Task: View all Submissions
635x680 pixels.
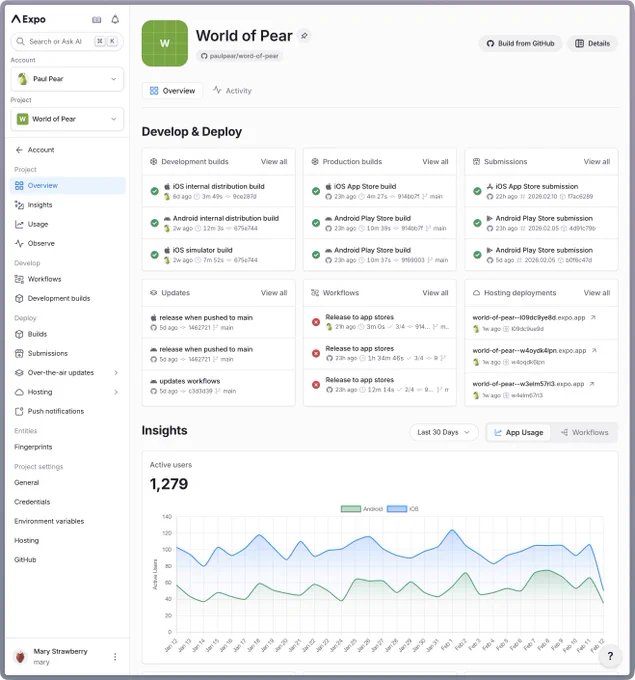Action: click(596, 162)
